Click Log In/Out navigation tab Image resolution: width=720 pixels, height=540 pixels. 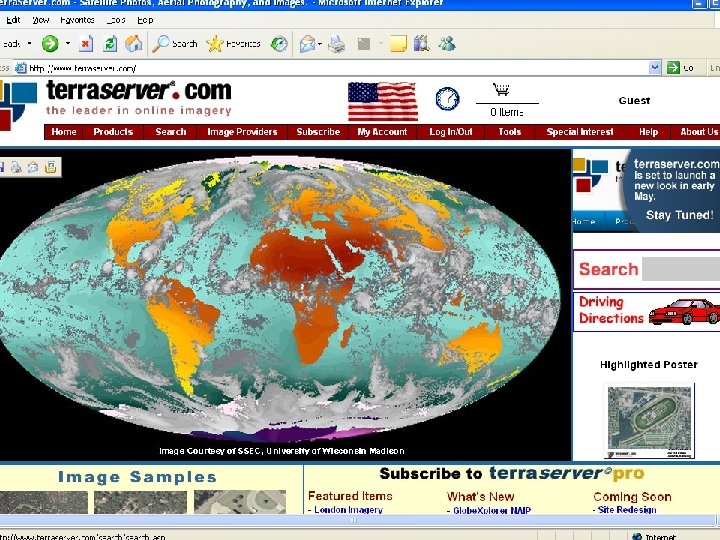pyautogui.click(x=450, y=132)
